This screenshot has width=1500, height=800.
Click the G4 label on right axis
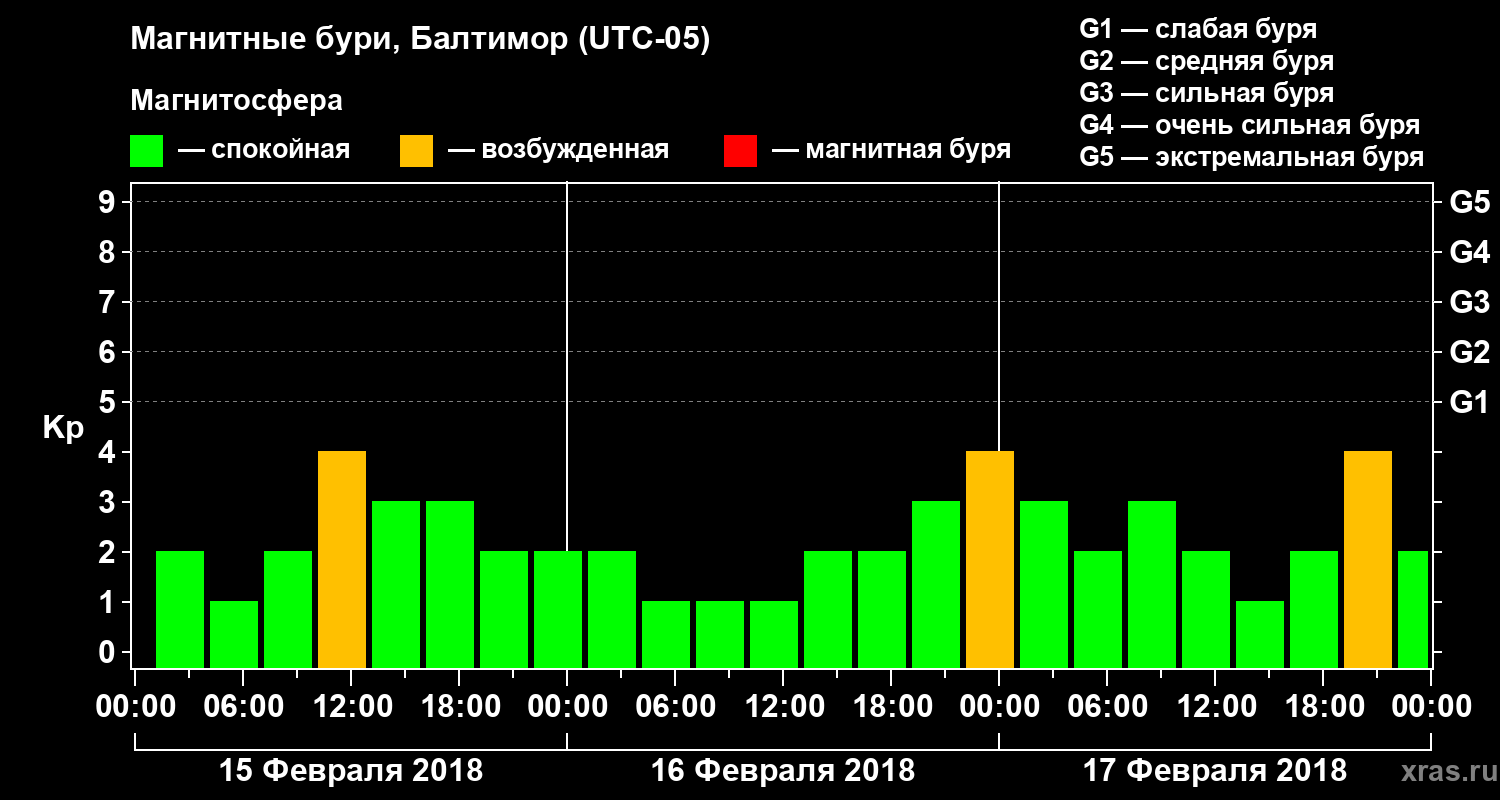click(1469, 252)
